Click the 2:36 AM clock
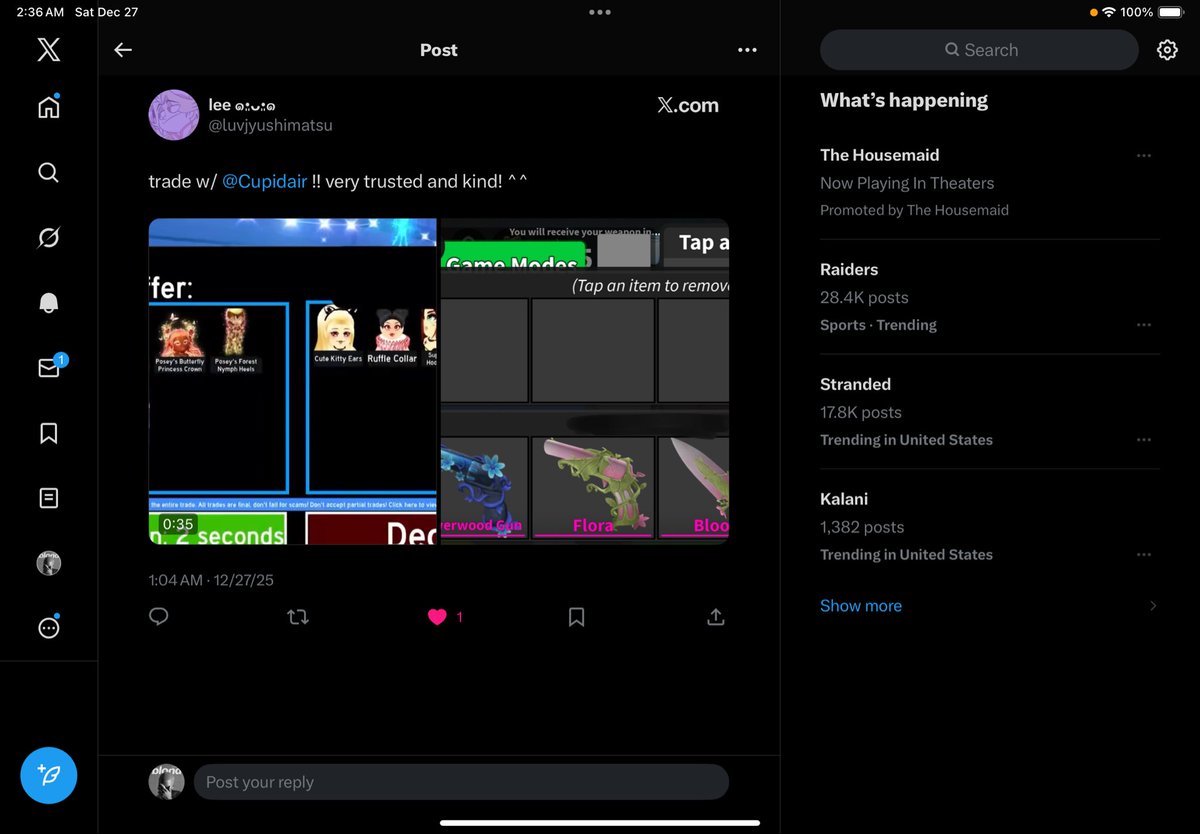Viewport: 1200px width, 834px height. pyautogui.click(x=40, y=12)
